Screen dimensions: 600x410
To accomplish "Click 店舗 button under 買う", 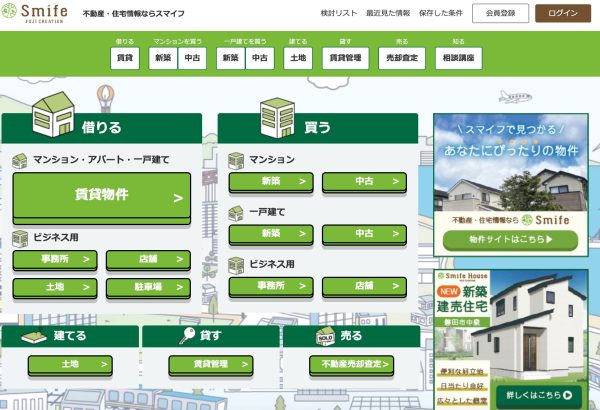I will click(365, 287).
